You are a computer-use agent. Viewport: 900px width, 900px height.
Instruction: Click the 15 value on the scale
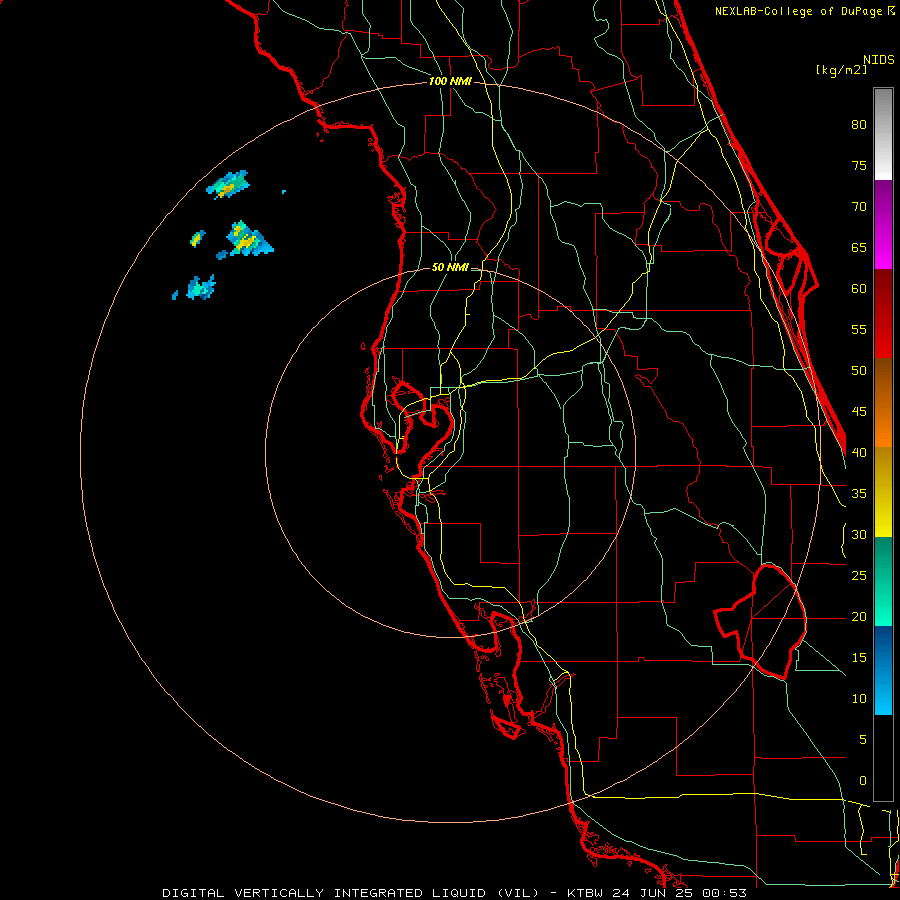(x=859, y=657)
